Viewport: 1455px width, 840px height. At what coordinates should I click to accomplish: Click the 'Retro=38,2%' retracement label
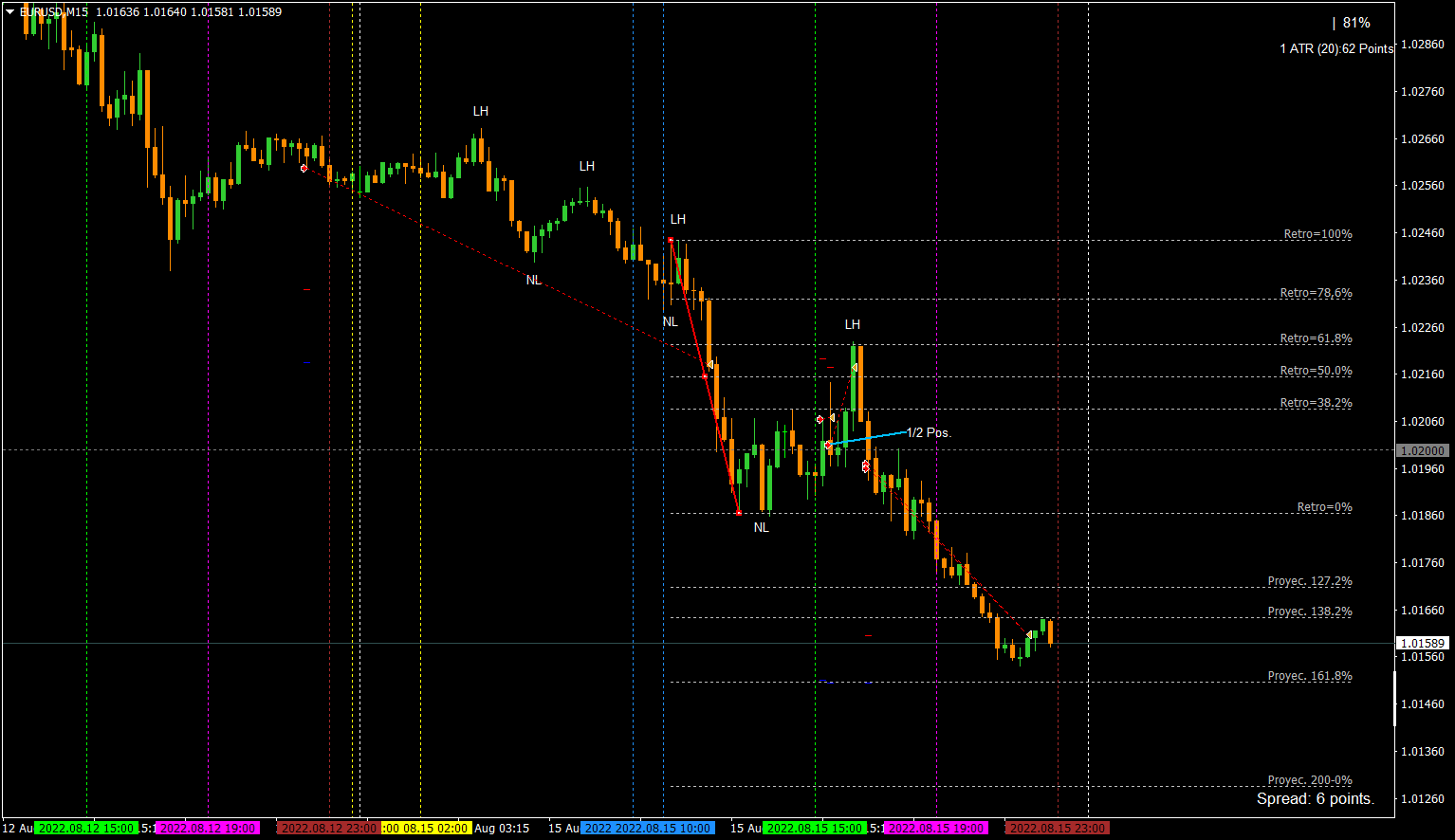click(1316, 403)
